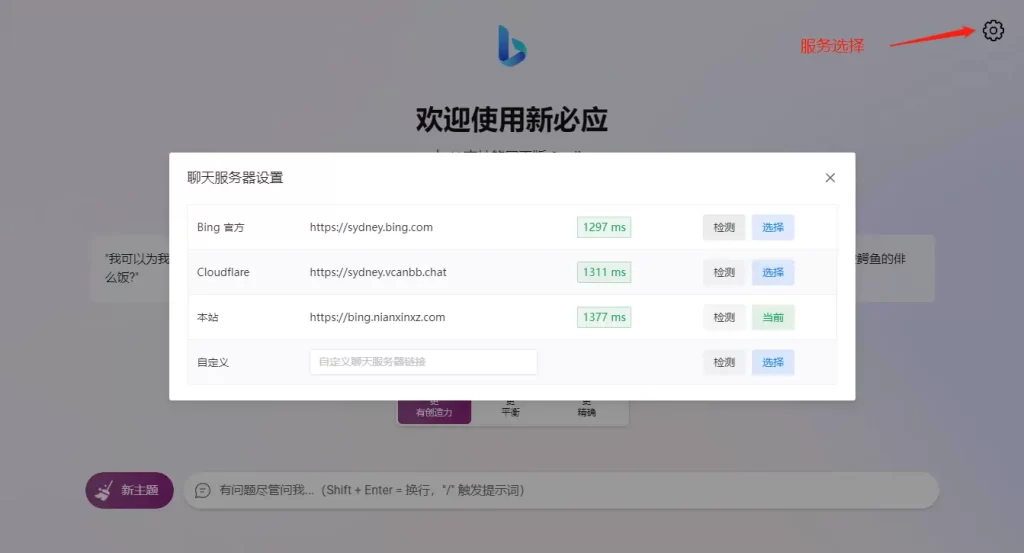Click the Cloudflare row label
1024x553 pixels.
223,272
